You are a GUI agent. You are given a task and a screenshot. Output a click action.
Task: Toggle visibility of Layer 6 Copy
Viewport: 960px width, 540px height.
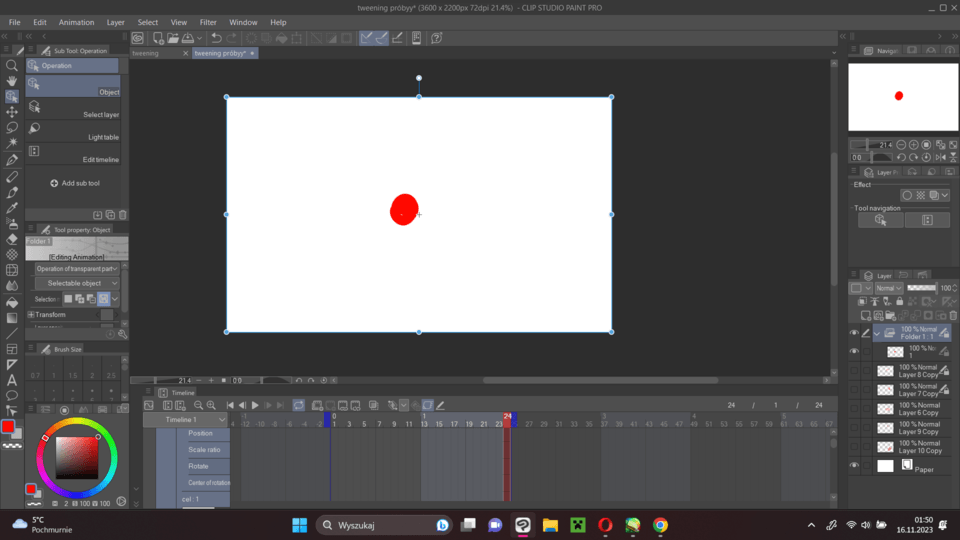[x=854, y=409]
